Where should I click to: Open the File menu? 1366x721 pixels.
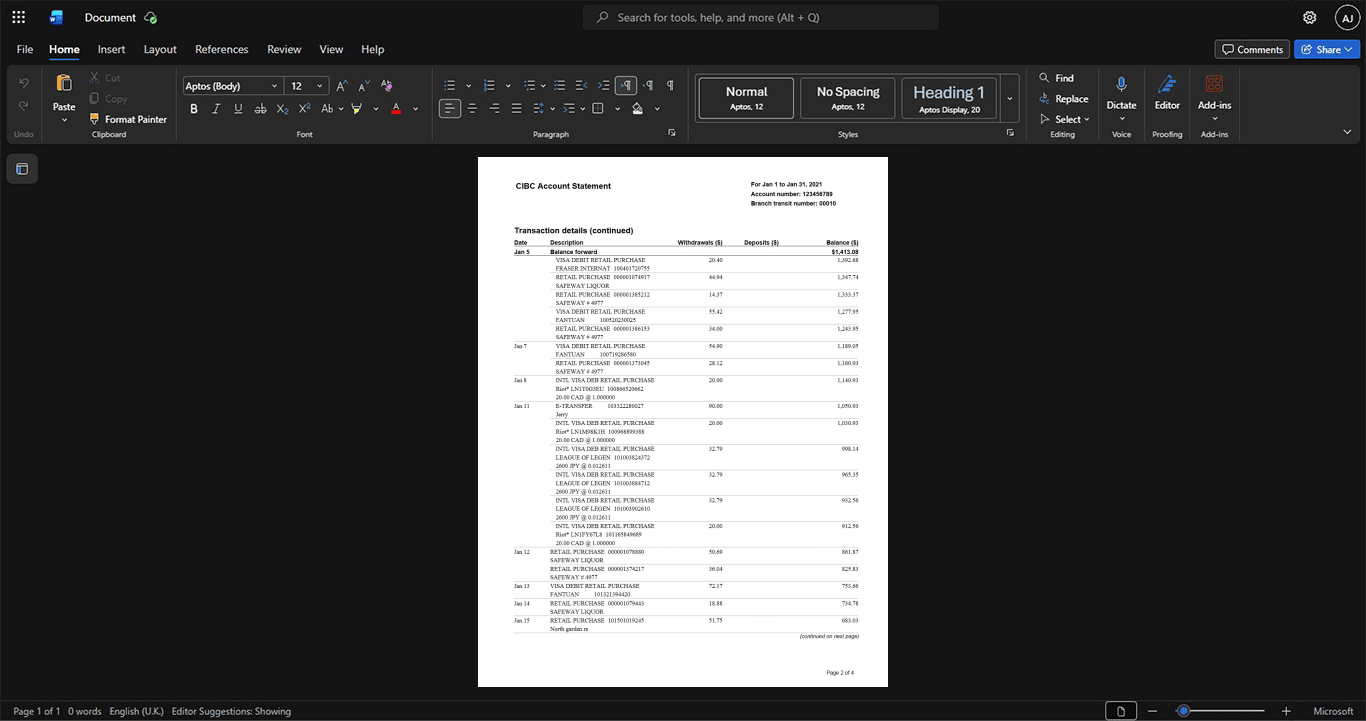(x=25, y=49)
